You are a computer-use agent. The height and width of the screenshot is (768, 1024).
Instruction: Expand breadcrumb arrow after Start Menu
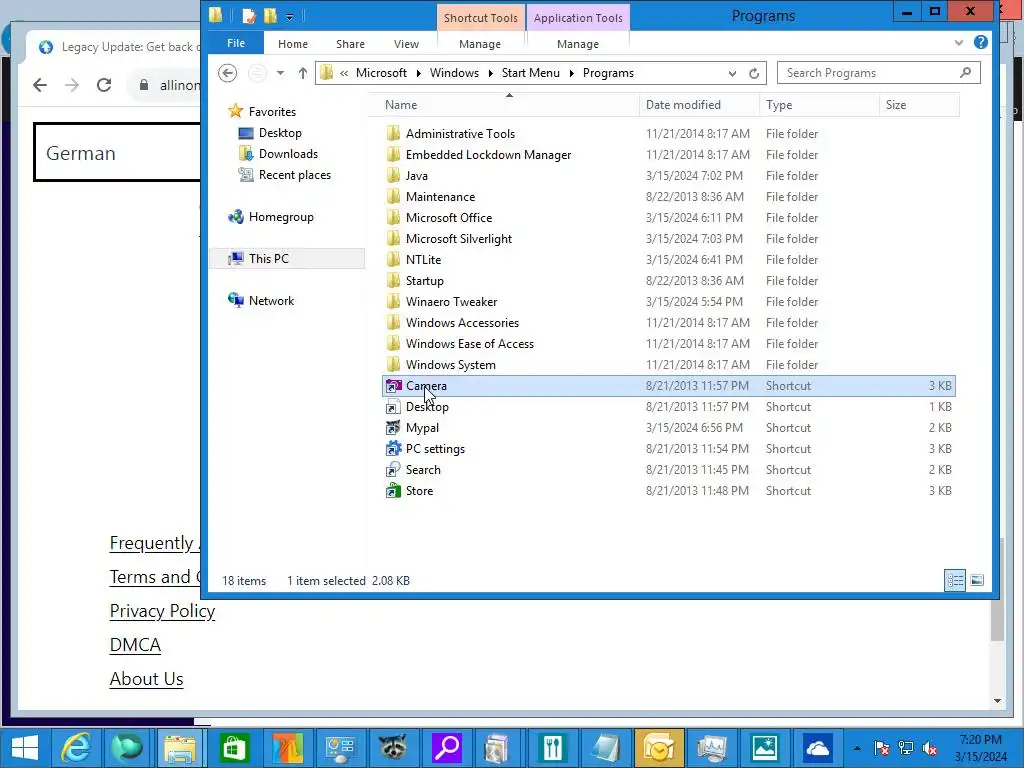(x=571, y=73)
